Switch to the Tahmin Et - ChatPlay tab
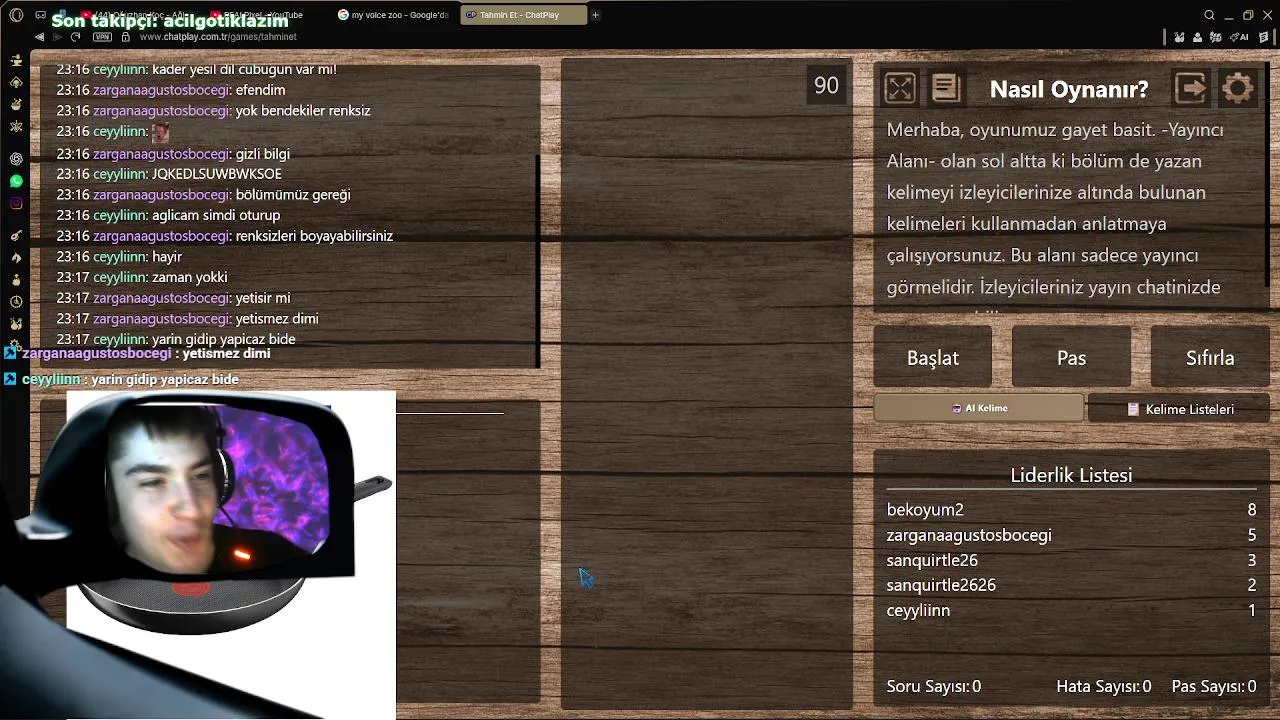This screenshot has height=720, width=1280. tap(522, 15)
